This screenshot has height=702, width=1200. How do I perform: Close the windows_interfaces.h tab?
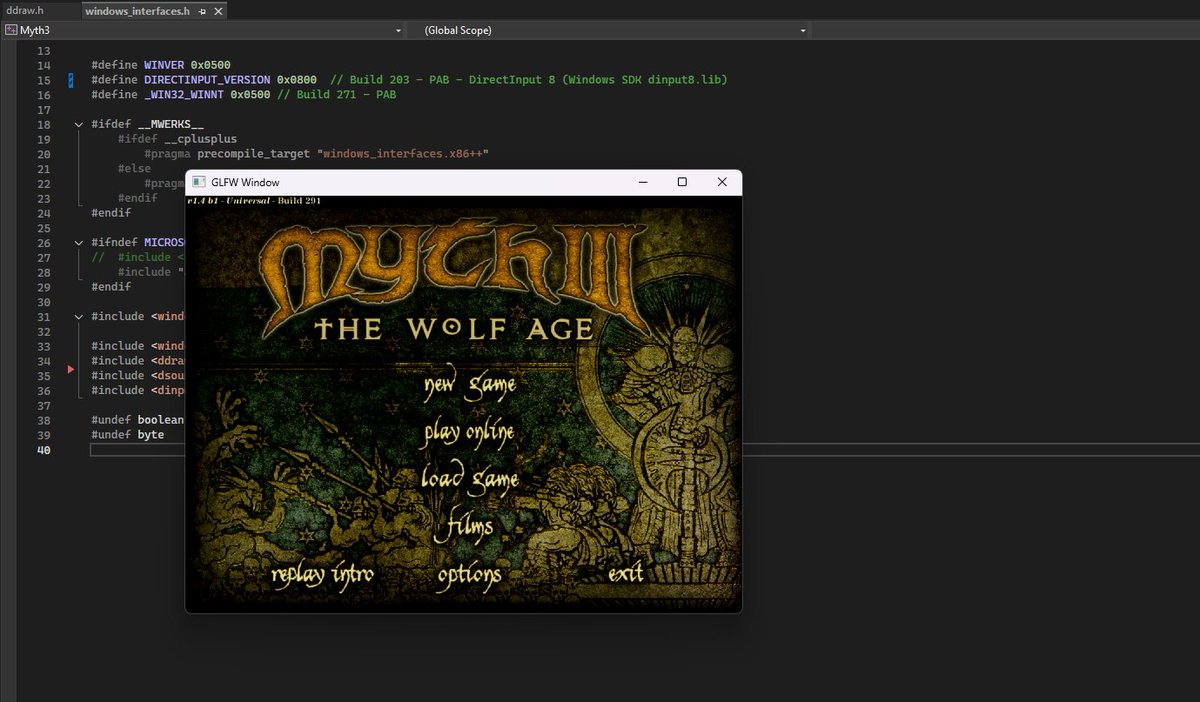coord(218,11)
